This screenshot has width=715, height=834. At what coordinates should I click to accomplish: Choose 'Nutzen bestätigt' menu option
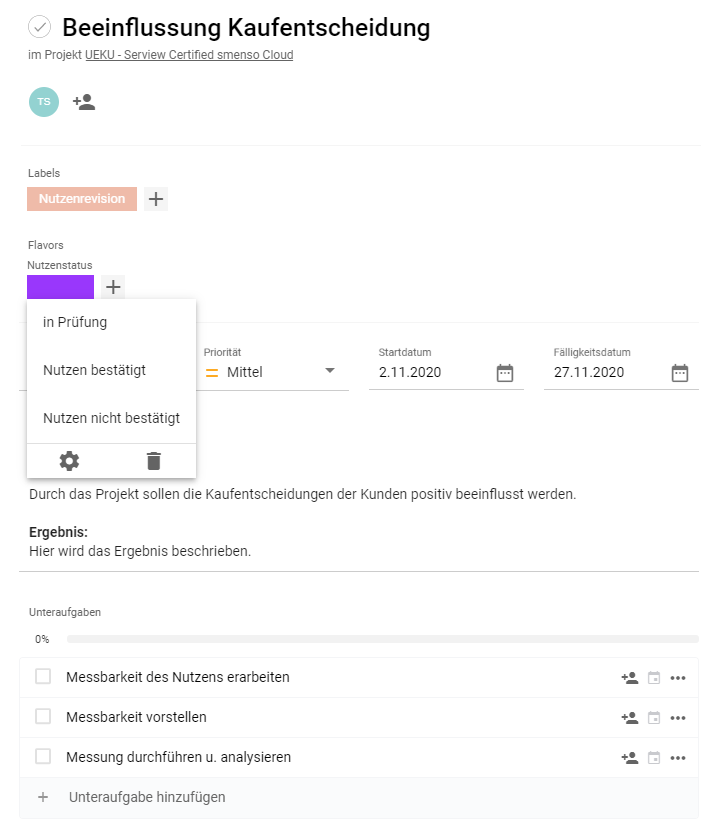[94, 370]
